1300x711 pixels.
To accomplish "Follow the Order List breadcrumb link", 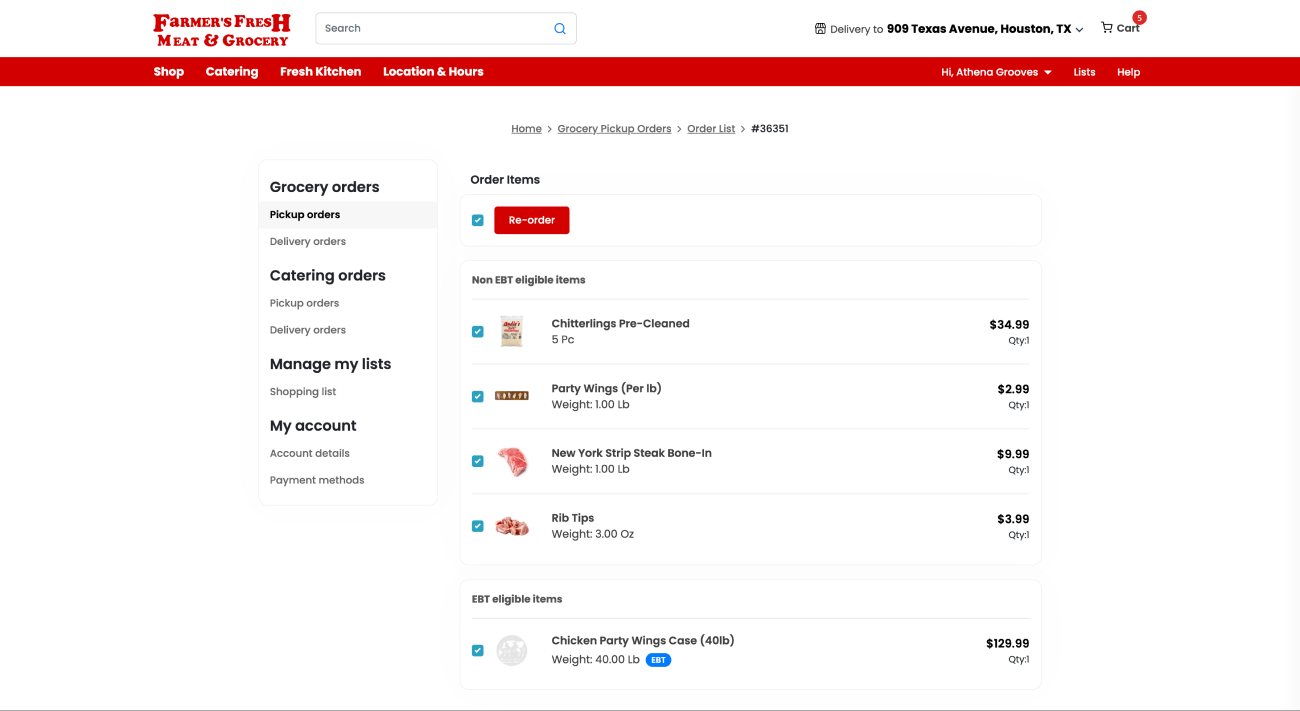I will pyautogui.click(x=711, y=129).
